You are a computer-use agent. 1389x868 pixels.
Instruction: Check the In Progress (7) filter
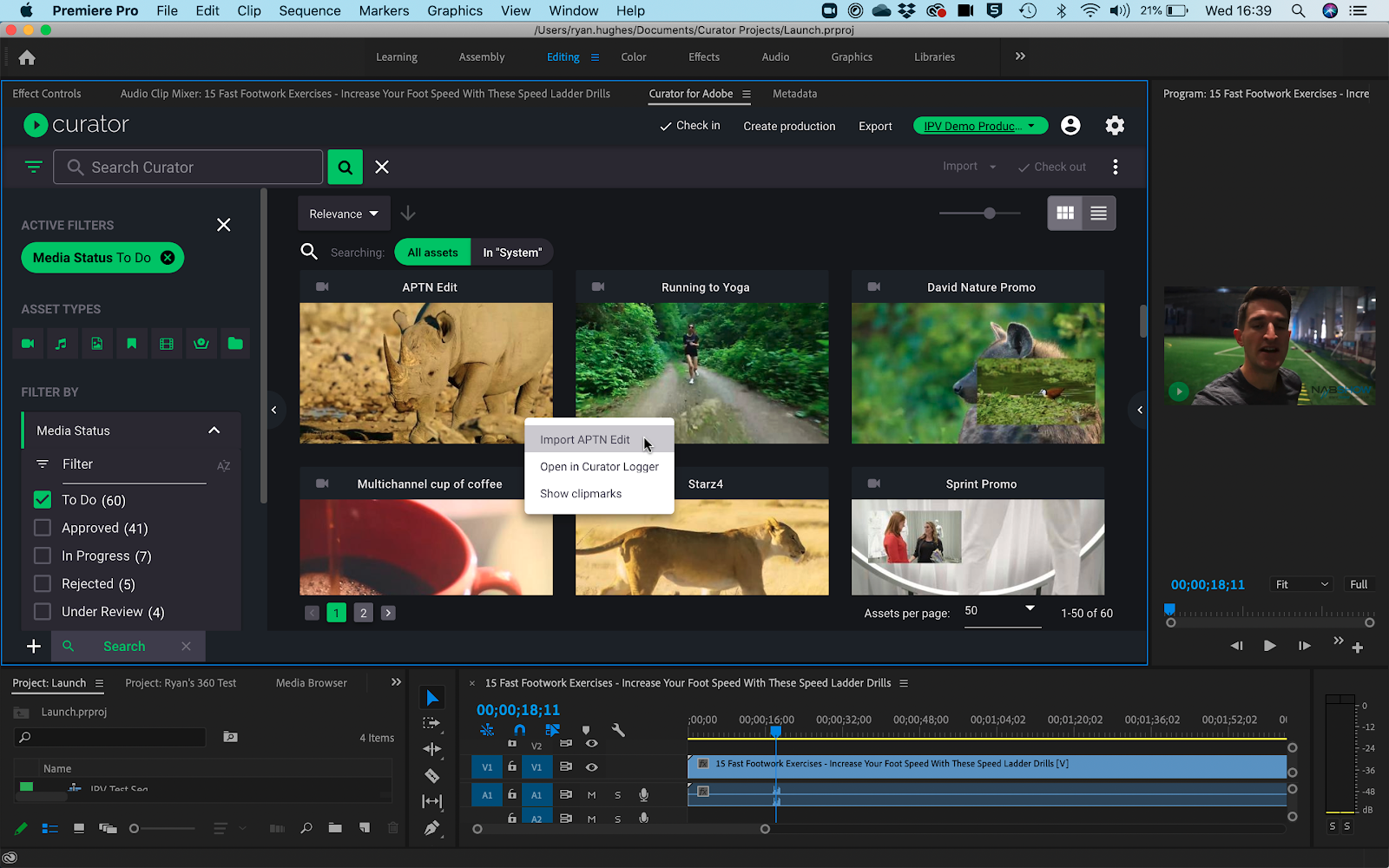[42, 556]
